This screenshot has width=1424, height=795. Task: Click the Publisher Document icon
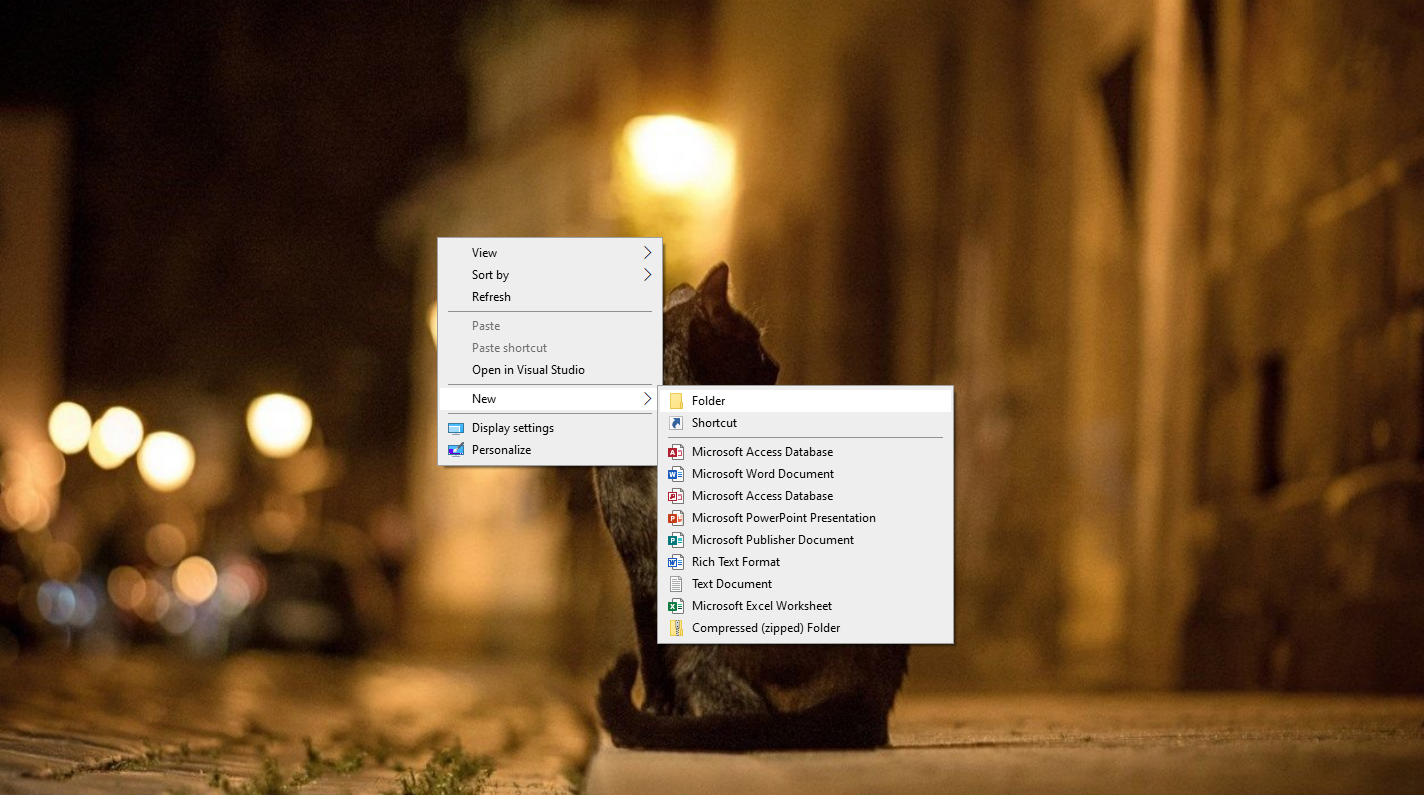[676, 540]
